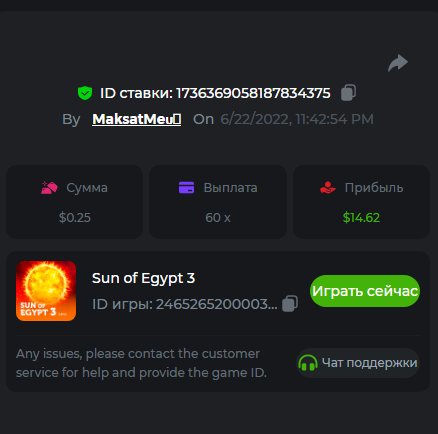Copy the bet ID using copy icon
This screenshot has width=438, height=434.
[348, 93]
